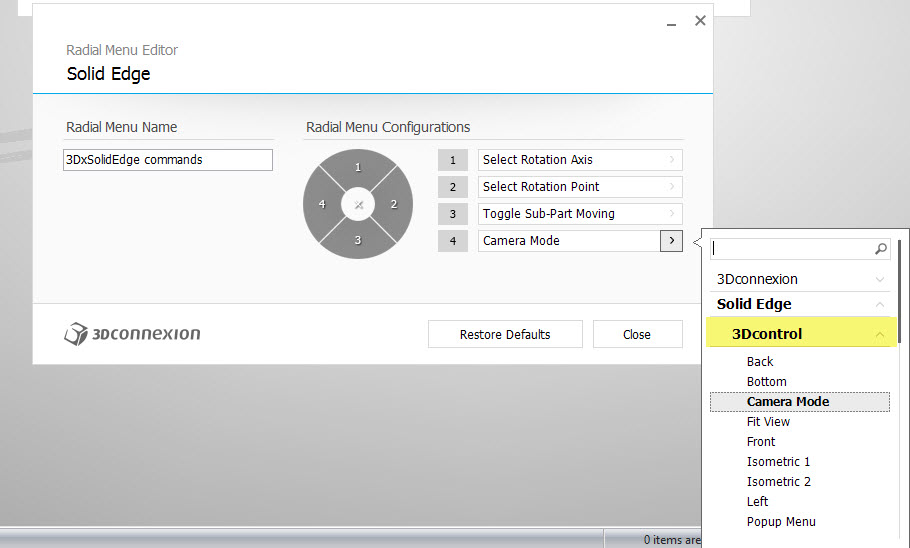
Task: Click the '0 items are' status bar text
Action: [x=671, y=540]
